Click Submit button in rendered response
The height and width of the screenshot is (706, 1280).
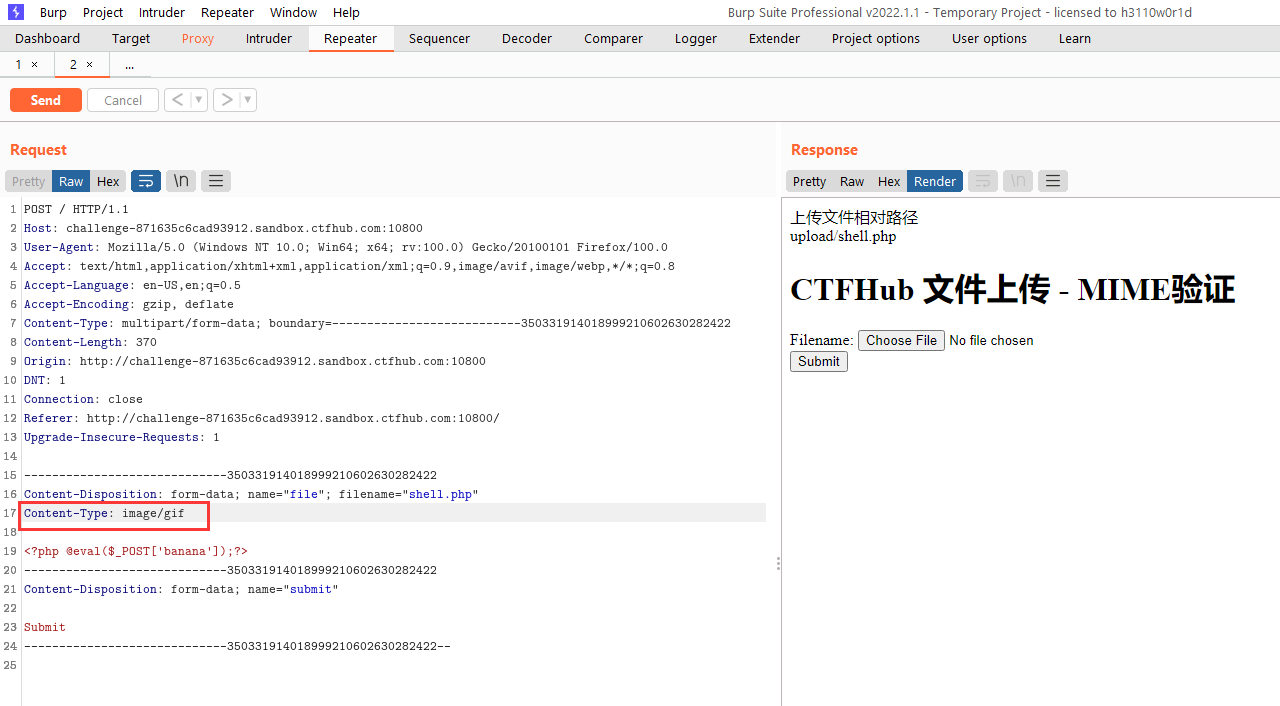(819, 361)
